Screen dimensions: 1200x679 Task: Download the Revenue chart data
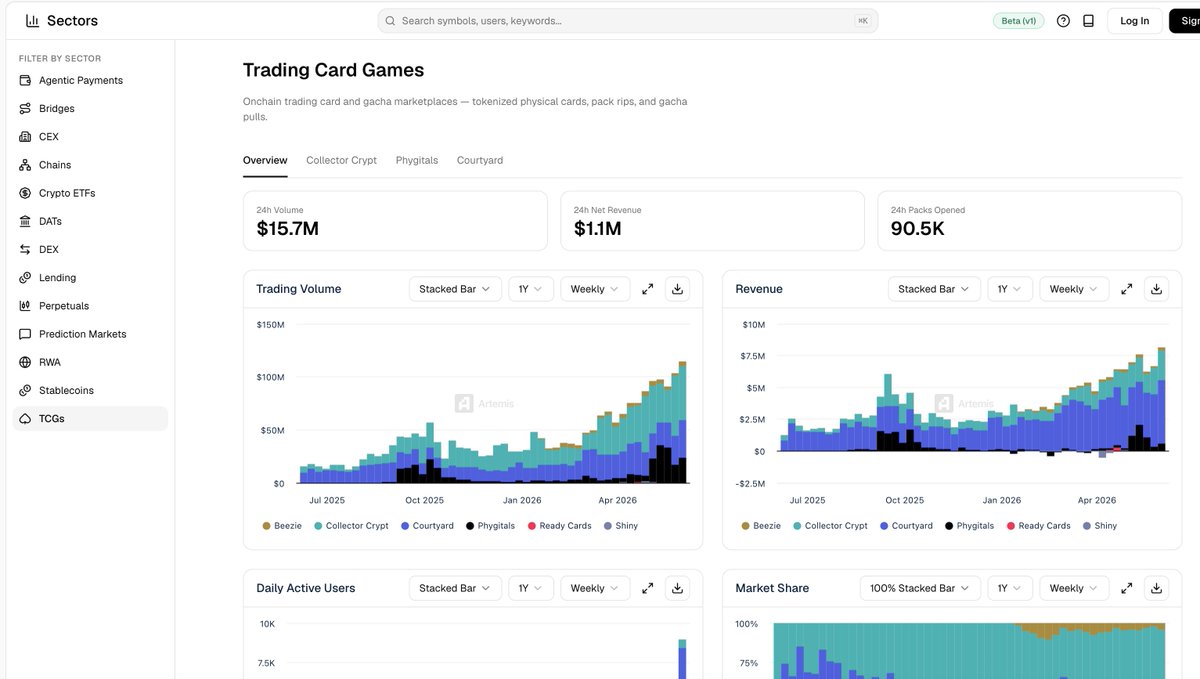(1156, 289)
